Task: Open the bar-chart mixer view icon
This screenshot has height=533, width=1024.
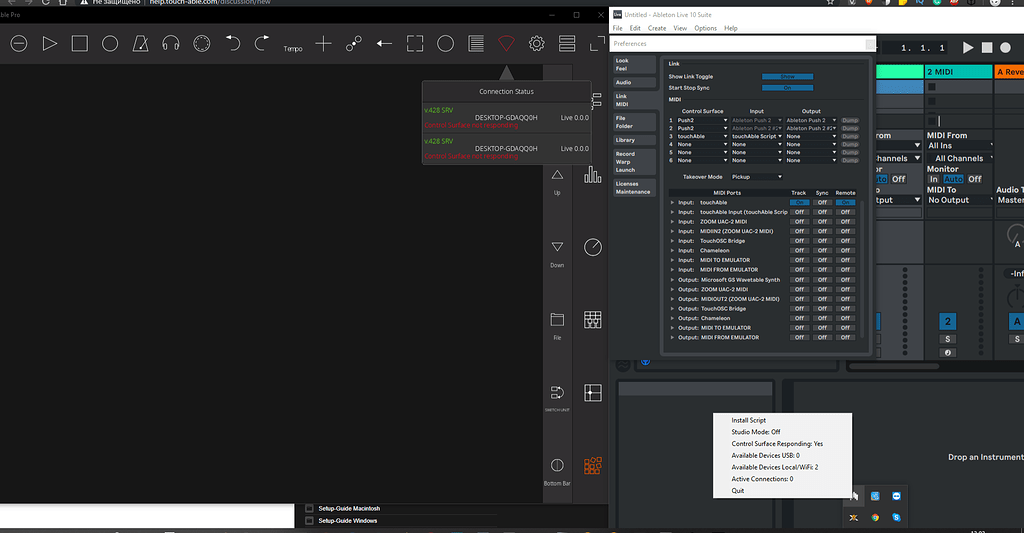Action: (x=592, y=174)
